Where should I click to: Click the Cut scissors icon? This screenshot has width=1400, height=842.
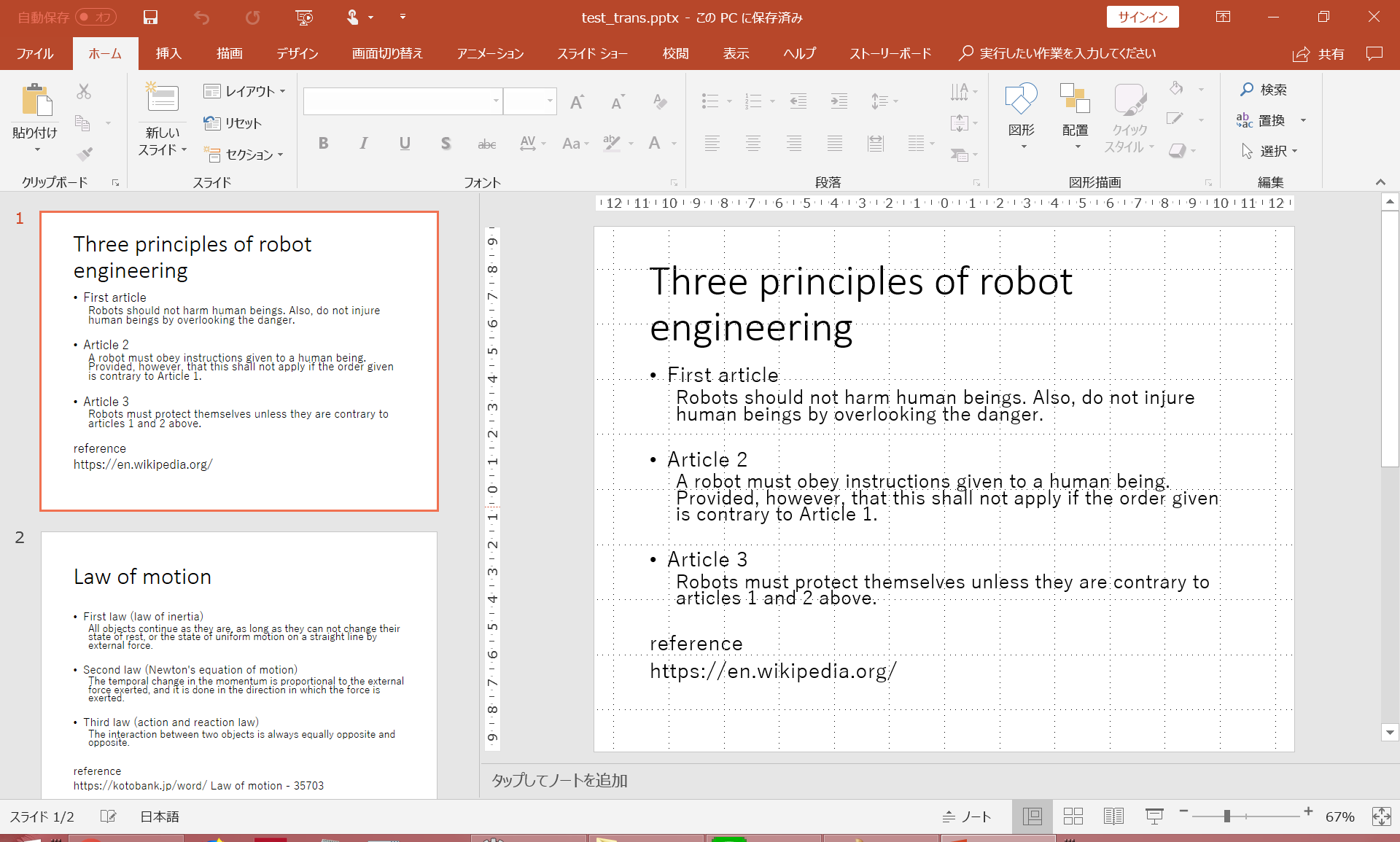pos(84,91)
